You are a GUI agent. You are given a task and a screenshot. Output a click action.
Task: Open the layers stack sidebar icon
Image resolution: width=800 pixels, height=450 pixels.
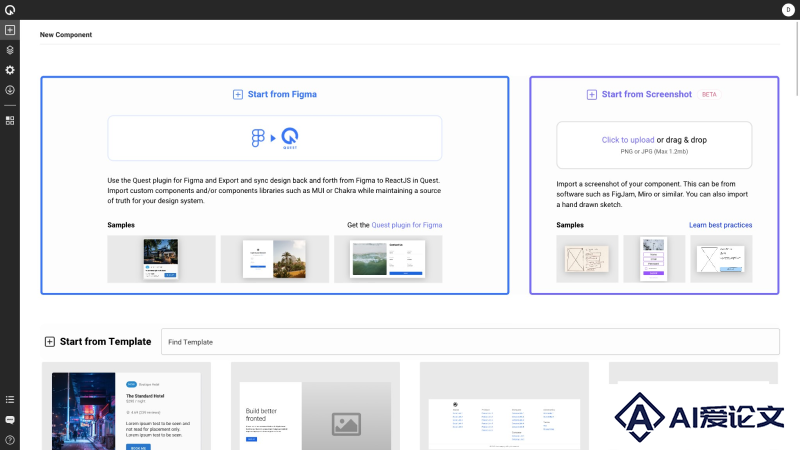tap(10, 50)
